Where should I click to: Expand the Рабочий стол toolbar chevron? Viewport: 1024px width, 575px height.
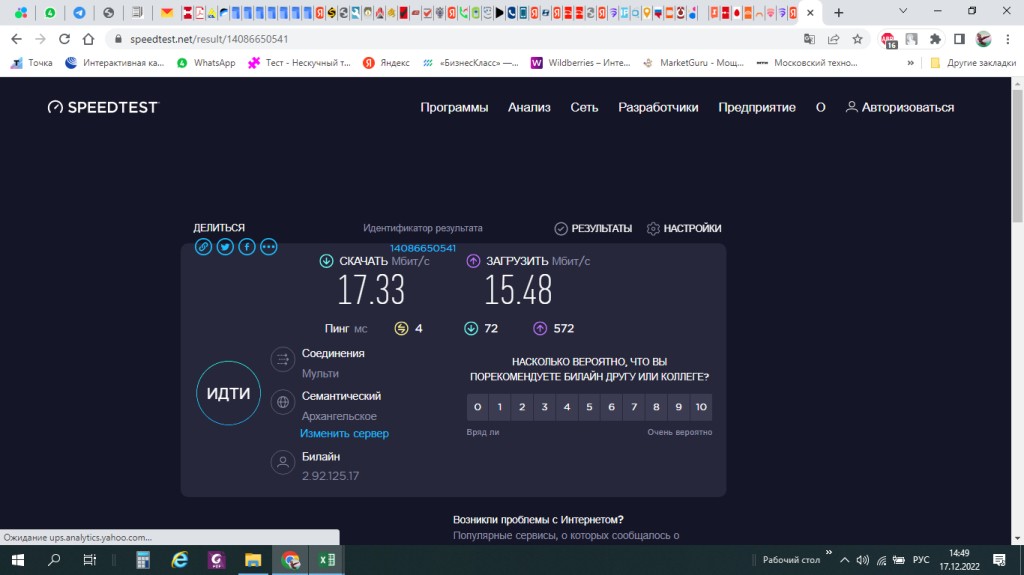tap(829, 553)
